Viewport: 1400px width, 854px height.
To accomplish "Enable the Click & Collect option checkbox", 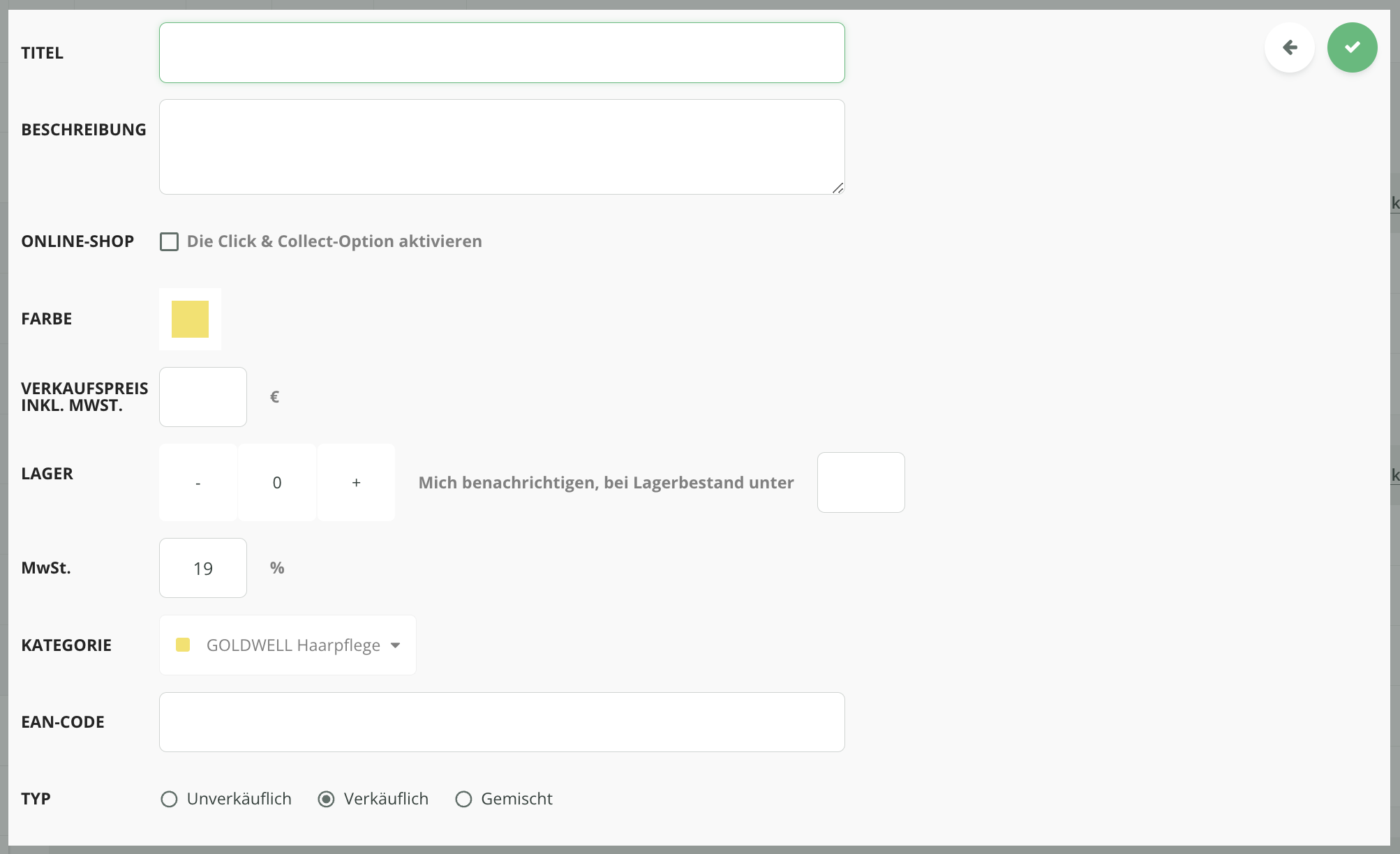I will point(169,241).
